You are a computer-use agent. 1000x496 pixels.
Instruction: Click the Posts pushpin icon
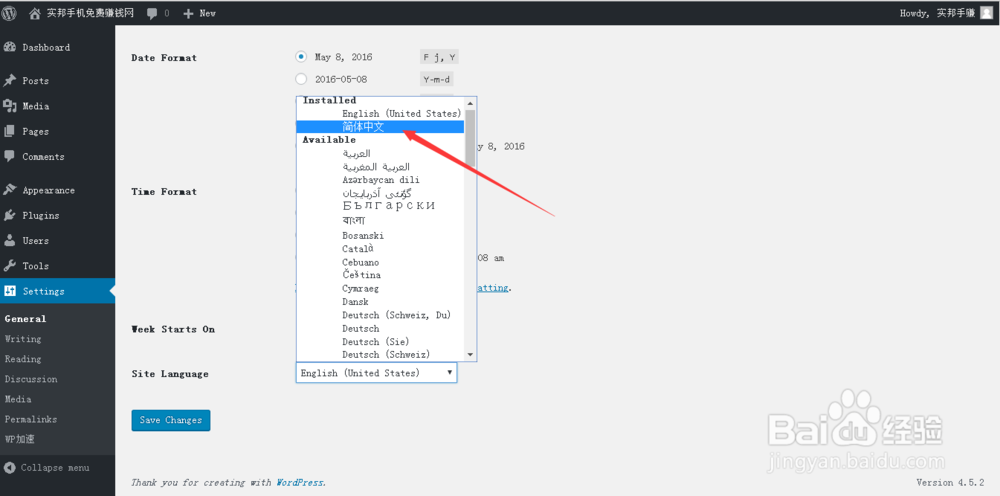[x=10, y=81]
